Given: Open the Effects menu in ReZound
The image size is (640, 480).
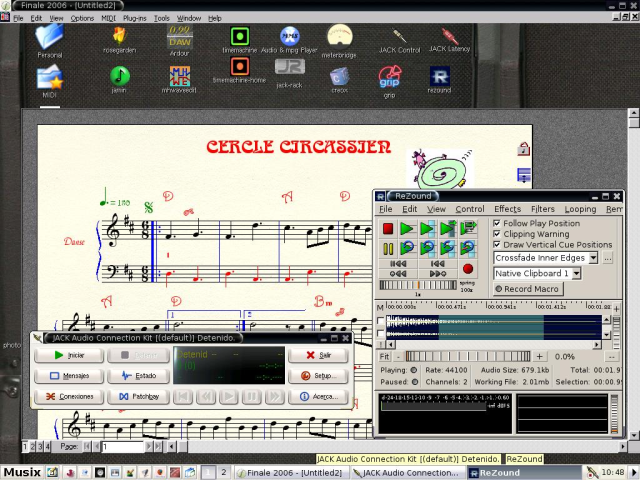Looking at the screenshot, I should coord(507,209).
